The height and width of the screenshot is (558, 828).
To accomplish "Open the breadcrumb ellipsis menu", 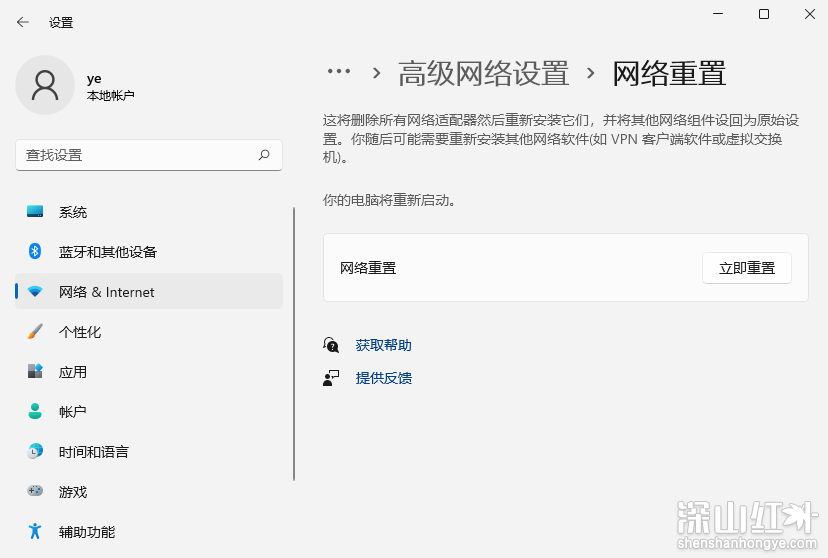I will coord(338,71).
